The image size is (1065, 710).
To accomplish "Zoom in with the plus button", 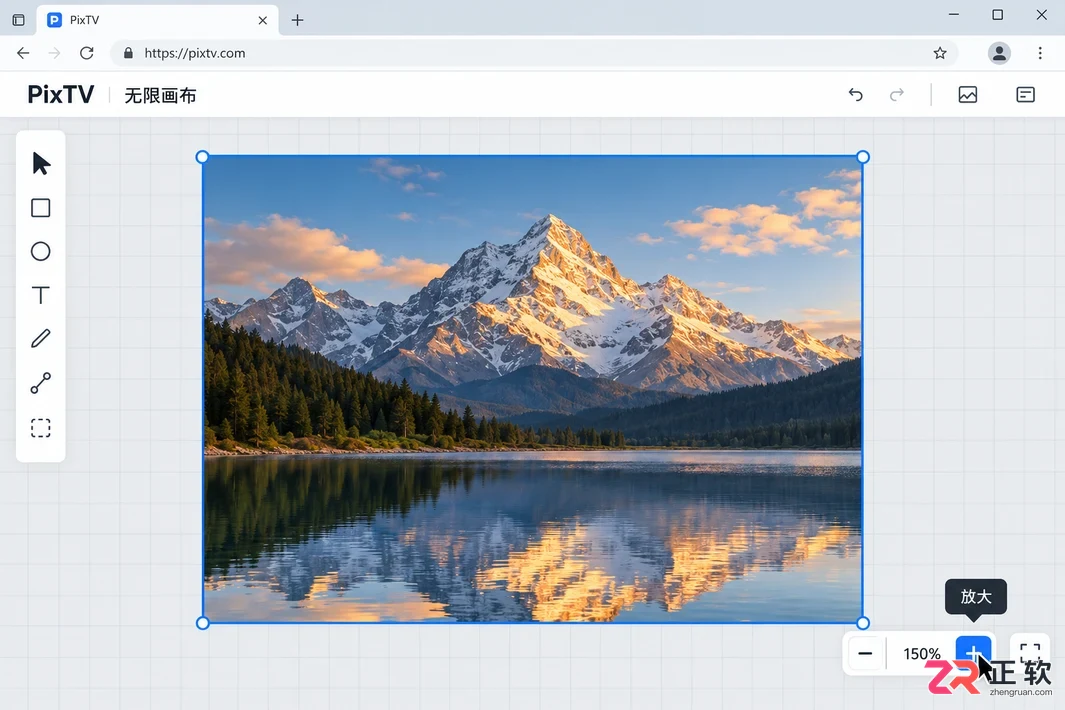I will click(x=973, y=654).
